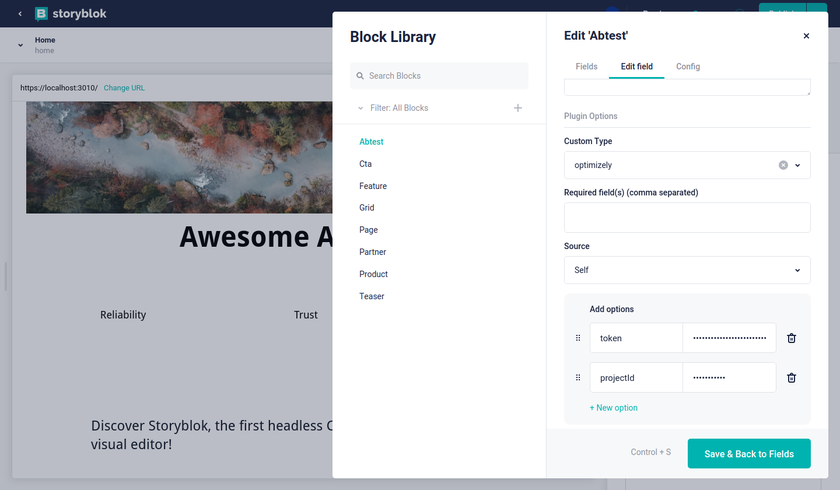
Task: Add new block with plus icon
Action: pyautogui.click(x=518, y=108)
